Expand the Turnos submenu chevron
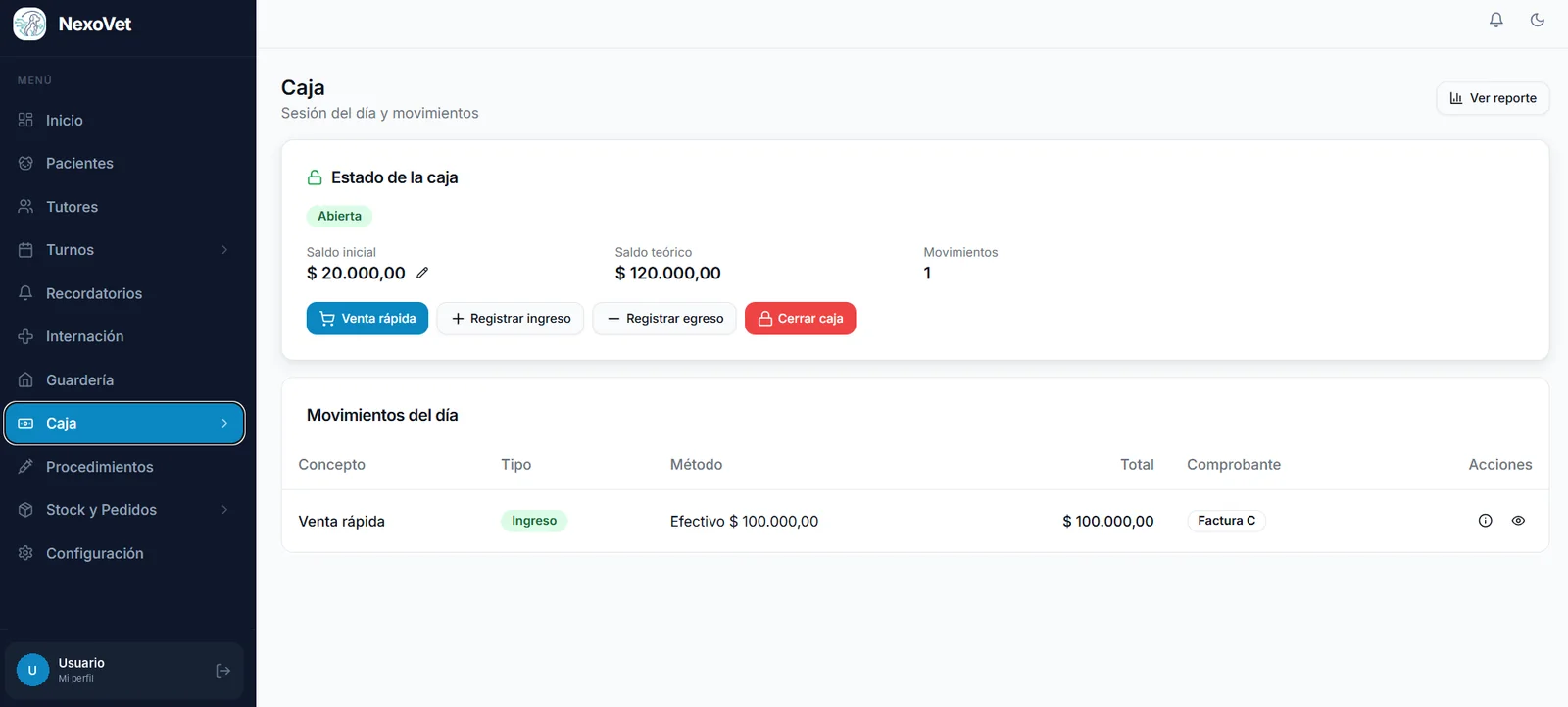Viewport: 1568px width, 707px height. pyautogui.click(x=224, y=250)
